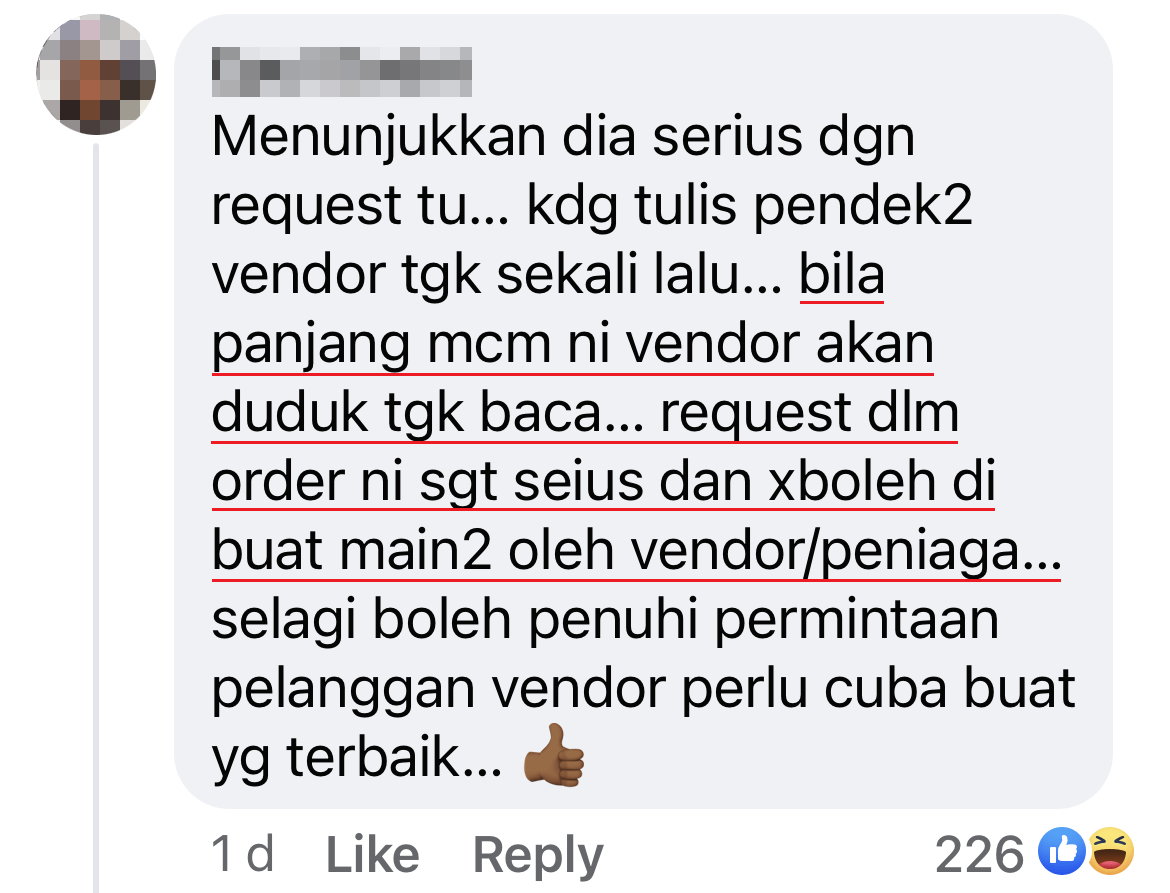This screenshot has height=893, width=1170.
Task: Click the text "selagi boleh penuhi permintaan"
Action: coord(605,621)
